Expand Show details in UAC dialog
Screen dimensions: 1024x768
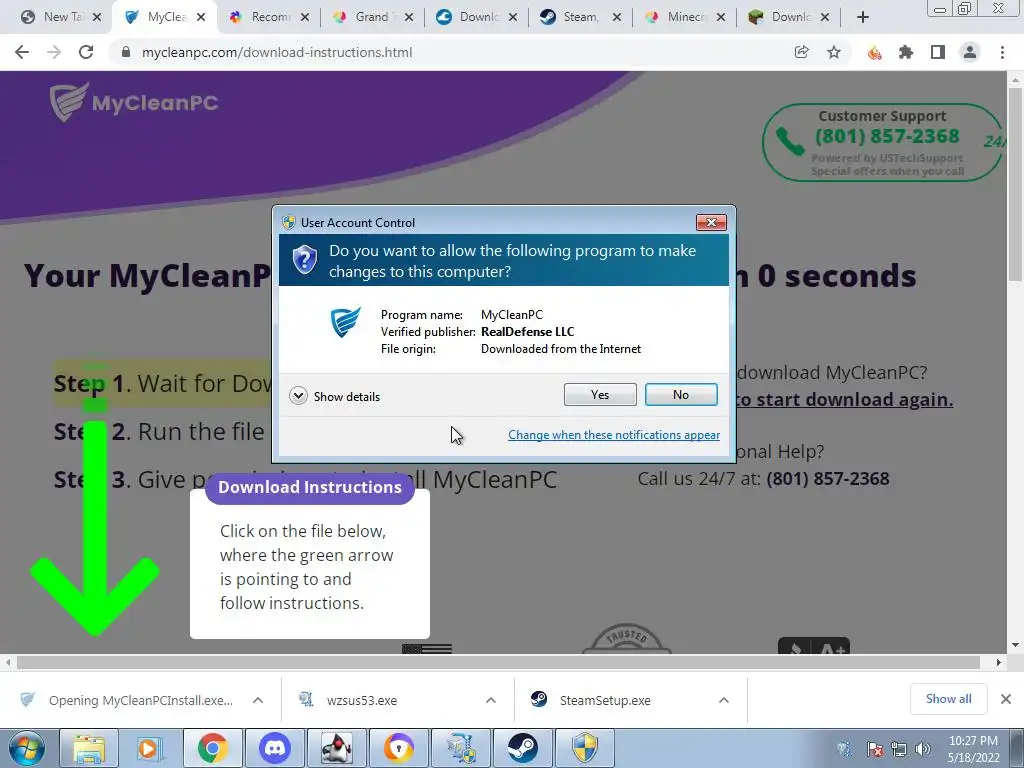pyautogui.click(x=334, y=396)
